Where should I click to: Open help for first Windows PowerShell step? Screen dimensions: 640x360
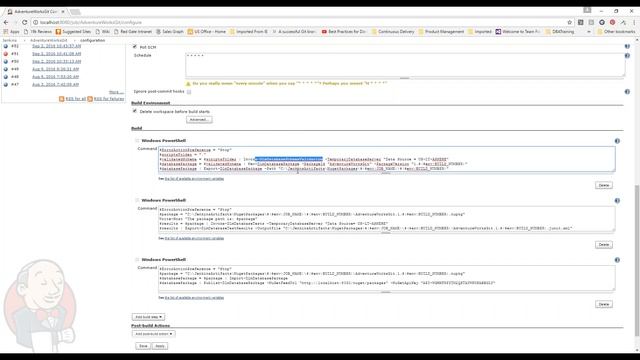[617, 141]
